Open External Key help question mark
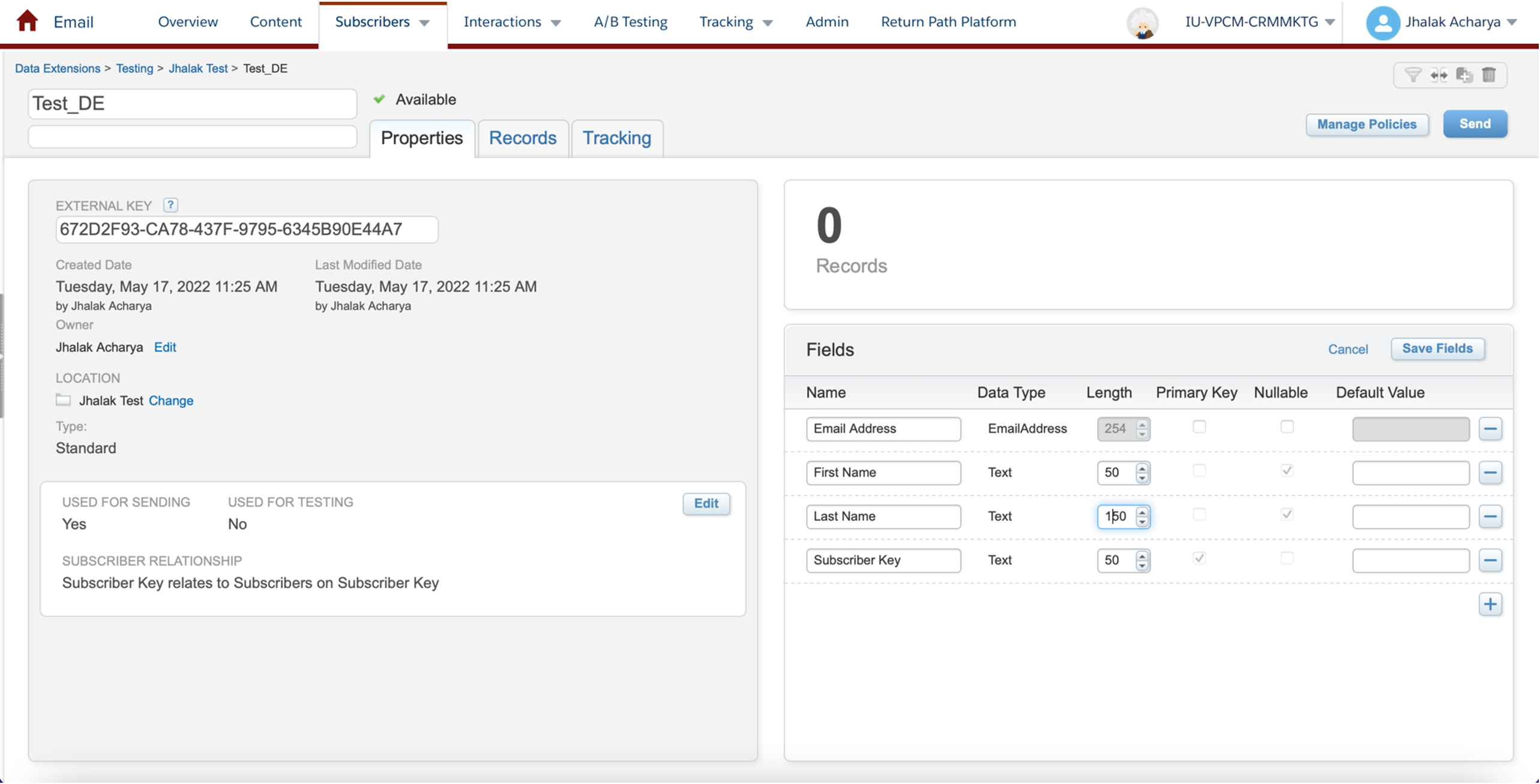The height and width of the screenshot is (784, 1540). pyautogui.click(x=170, y=205)
